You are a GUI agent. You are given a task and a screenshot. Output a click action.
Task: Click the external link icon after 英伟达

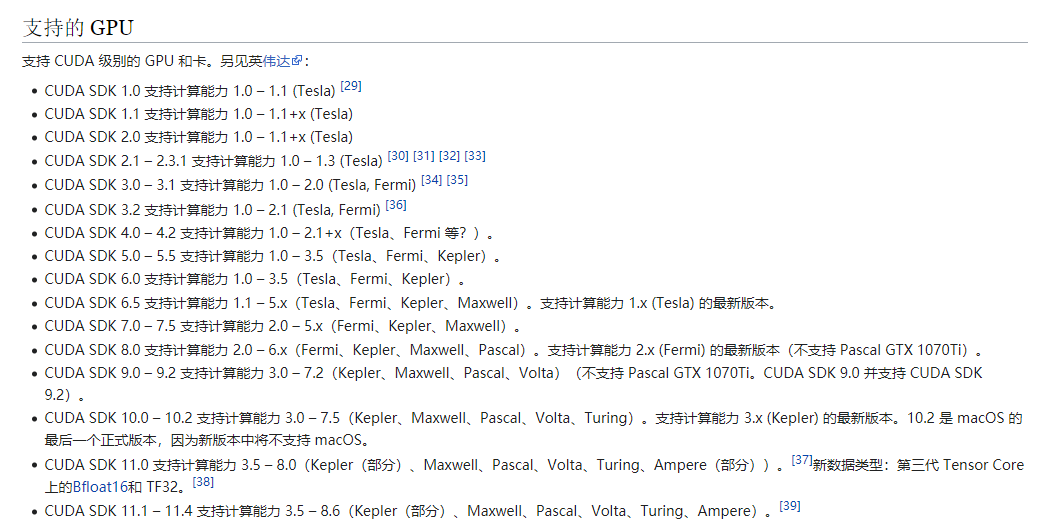click(x=297, y=61)
